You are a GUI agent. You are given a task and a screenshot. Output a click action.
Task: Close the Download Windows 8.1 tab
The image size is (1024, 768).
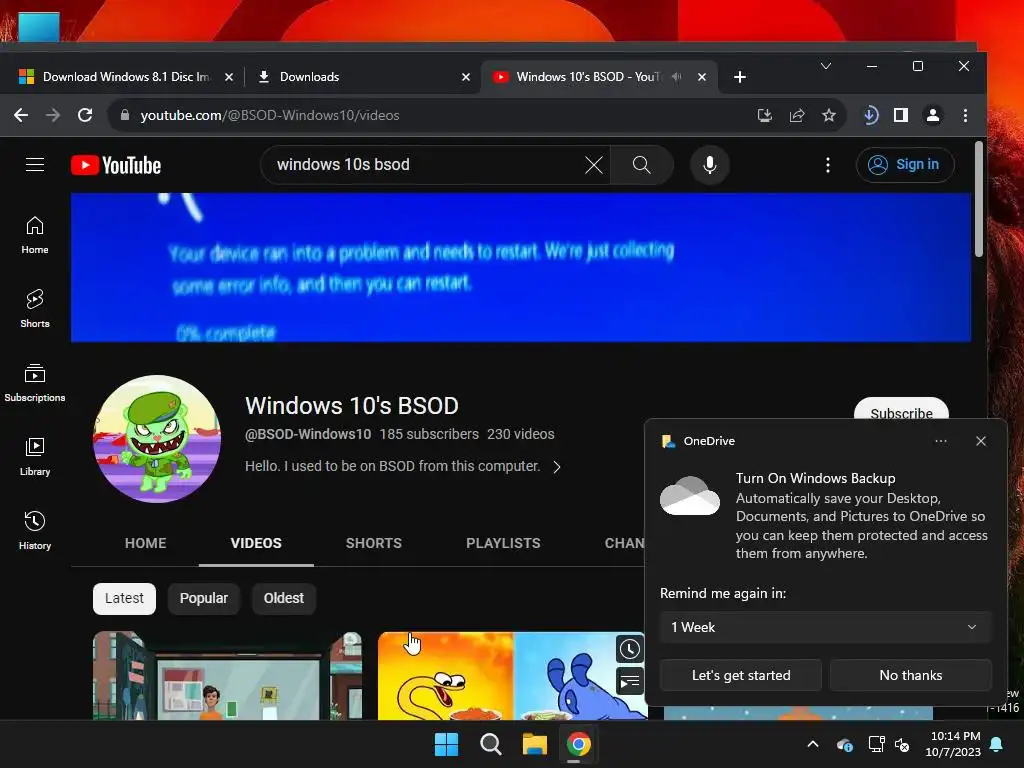pos(229,77)
